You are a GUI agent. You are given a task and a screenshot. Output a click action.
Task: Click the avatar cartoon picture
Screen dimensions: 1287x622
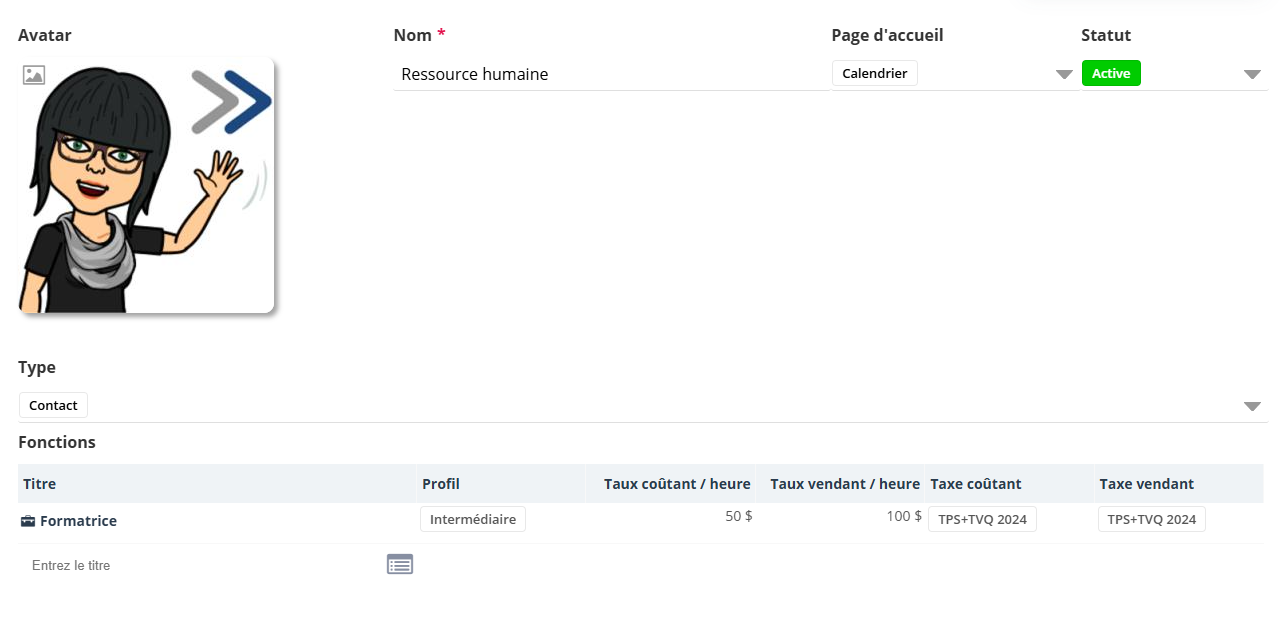146,186
